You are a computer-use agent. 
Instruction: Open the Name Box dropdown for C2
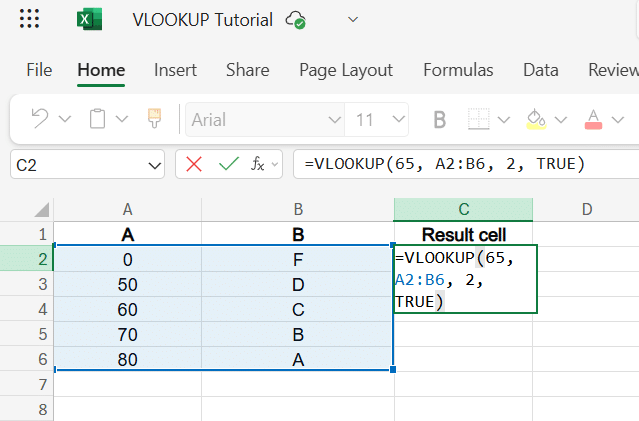tap(154, 165)
